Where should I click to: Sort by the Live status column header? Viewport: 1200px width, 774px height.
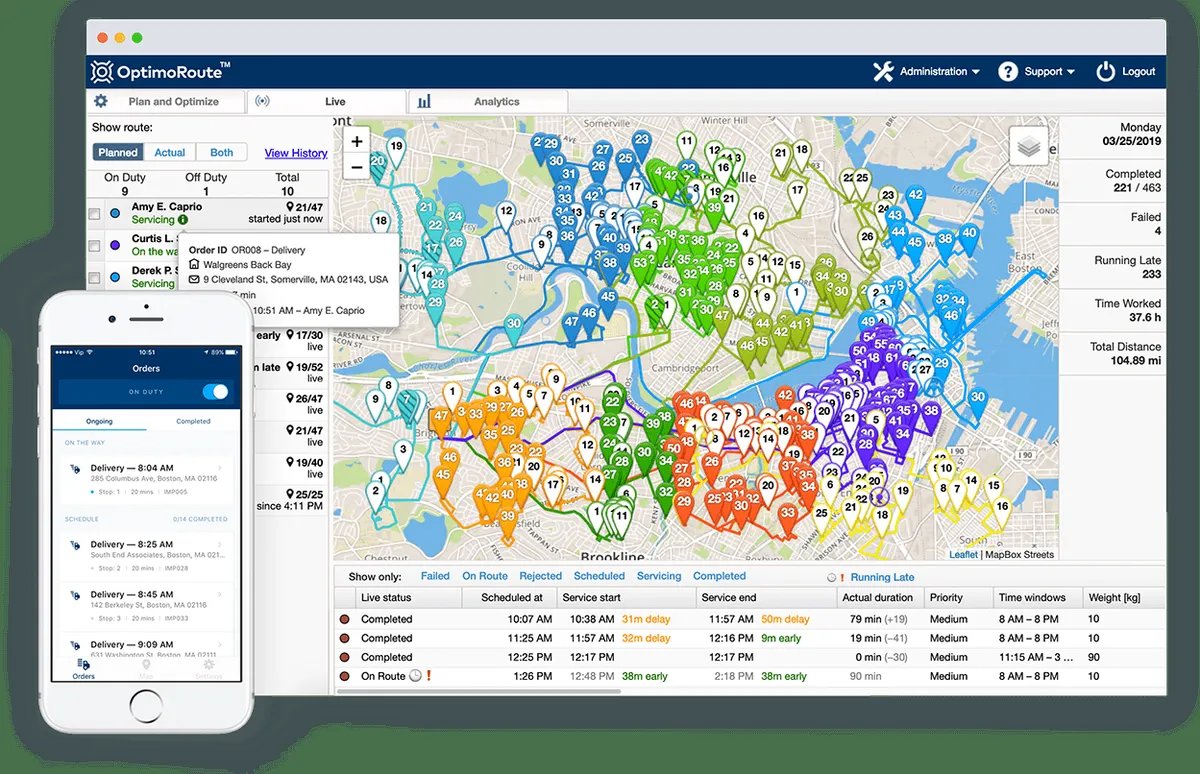pyautogui.click(x=408, y=597)
